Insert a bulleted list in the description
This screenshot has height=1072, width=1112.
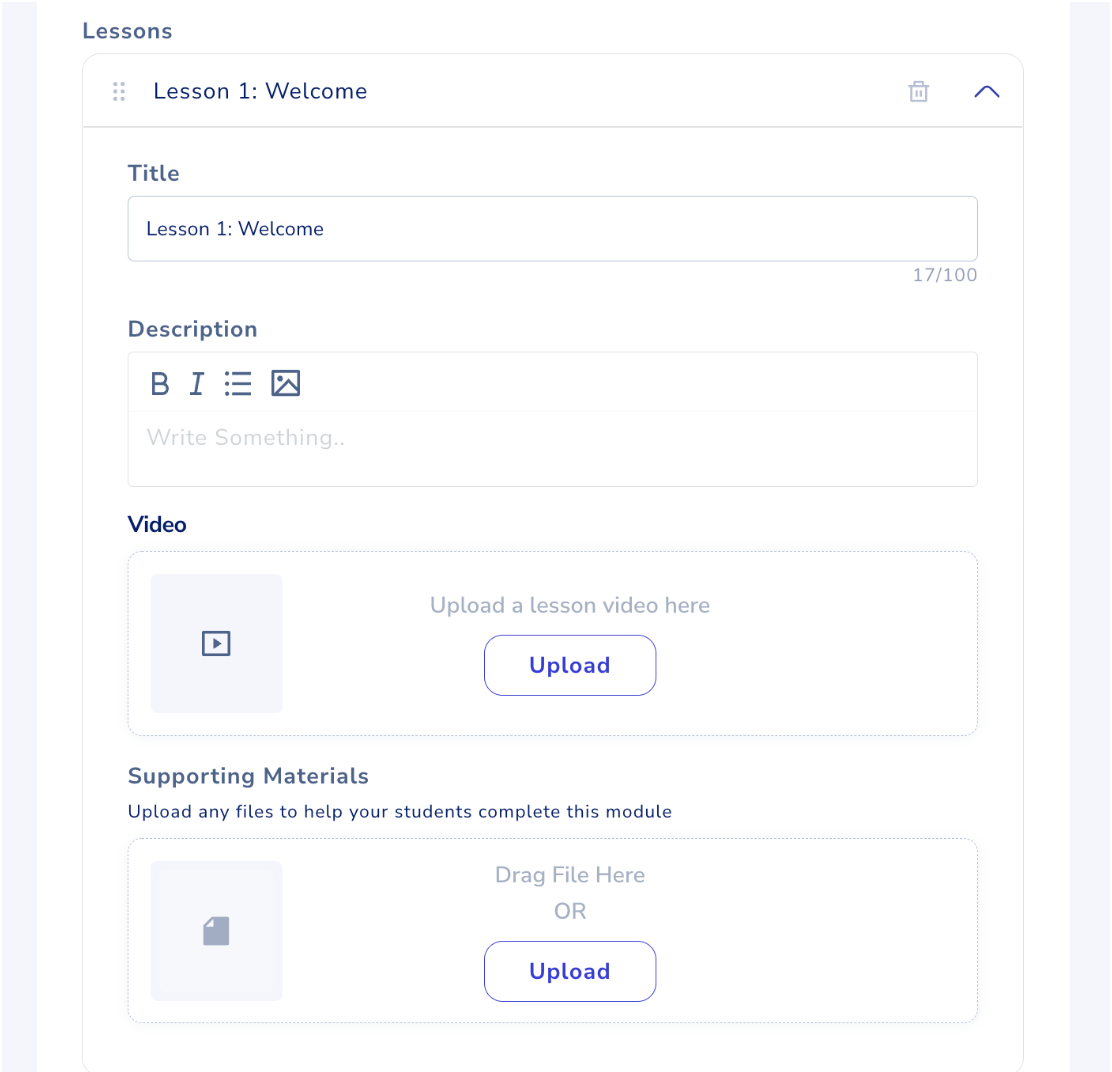pos(238,383)
